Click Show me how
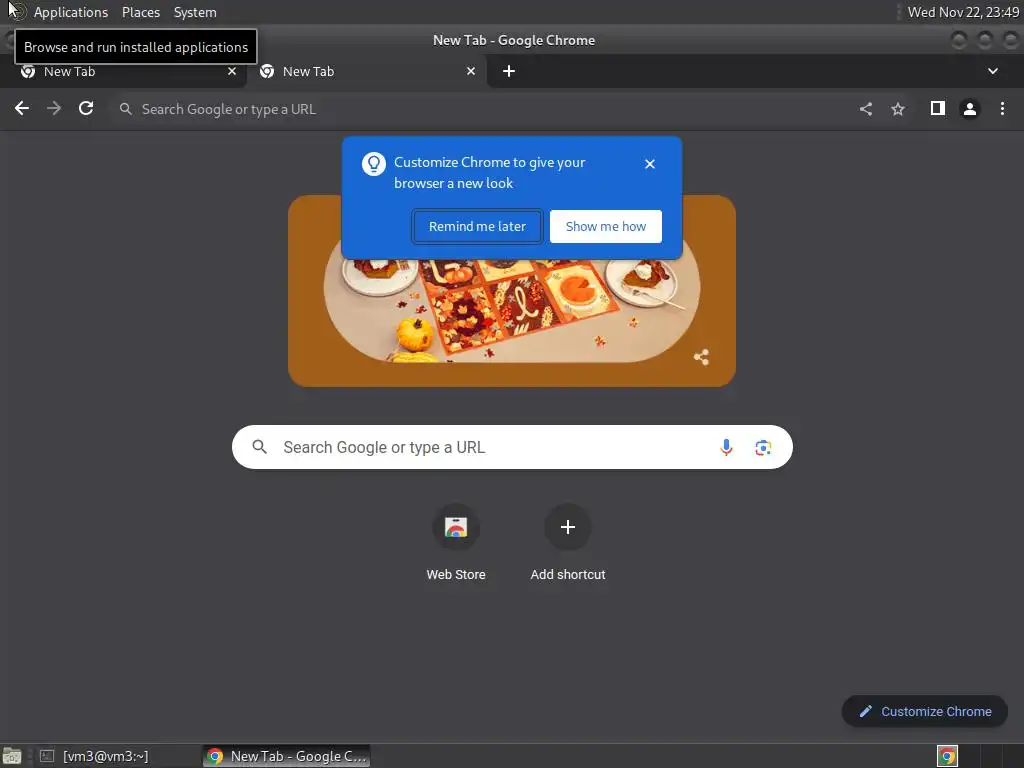The width and height of the screenshot is (1024, 768). coord(606,227)
